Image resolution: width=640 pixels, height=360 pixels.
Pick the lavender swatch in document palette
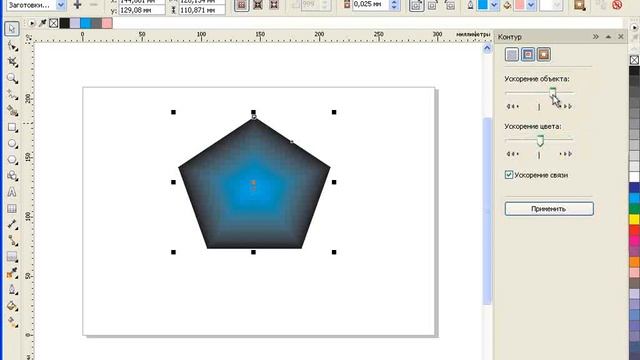coord(75,23)
